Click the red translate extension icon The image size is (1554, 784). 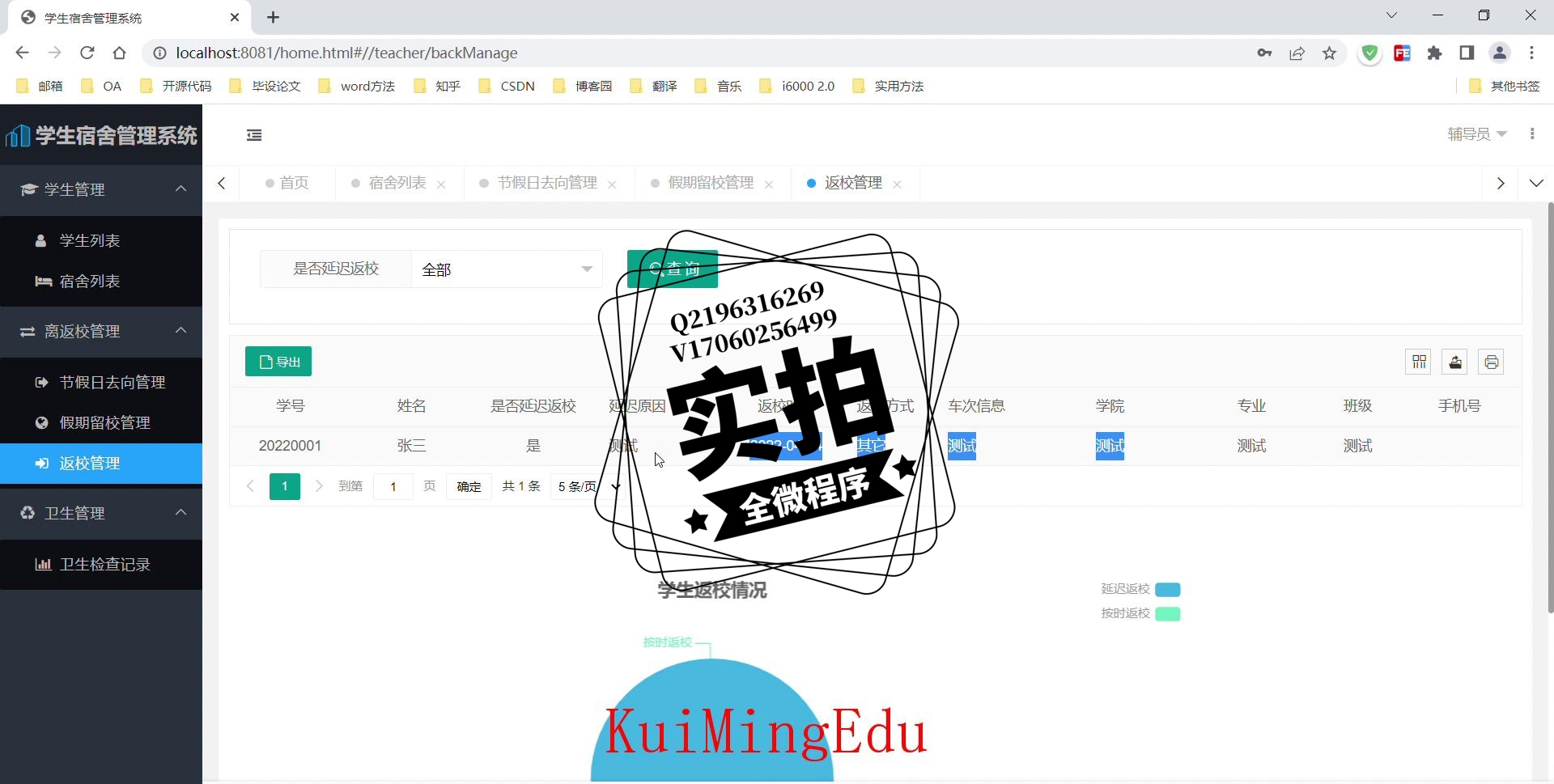1403,53
